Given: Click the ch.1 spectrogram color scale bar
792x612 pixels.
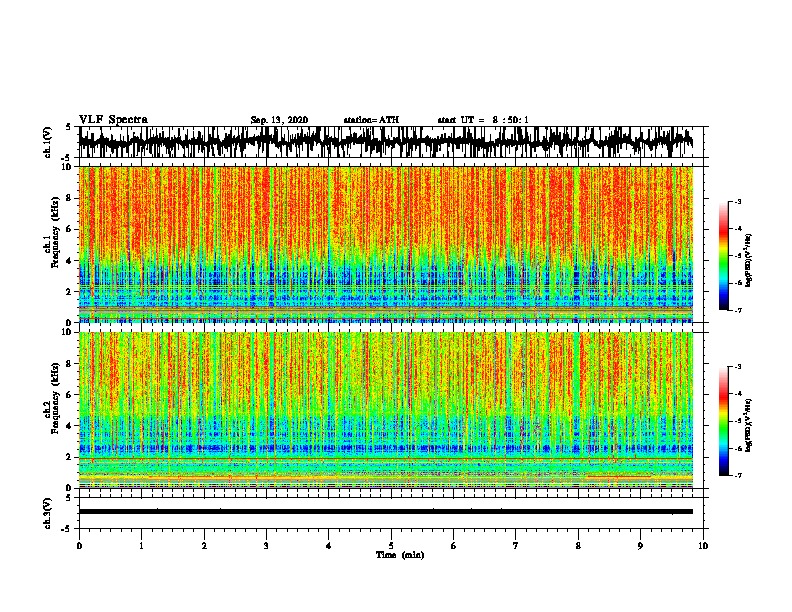Looking at the screenshot, I should pyautogui.click(x=723, y=256).
